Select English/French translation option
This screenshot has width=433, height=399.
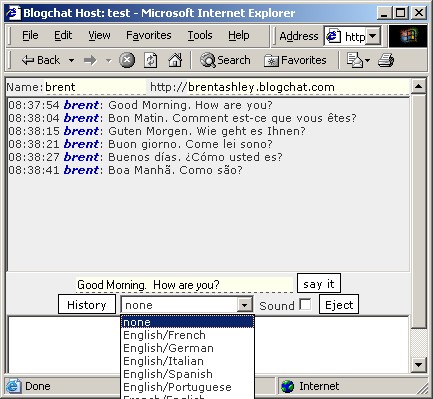(x=187, y=335)
